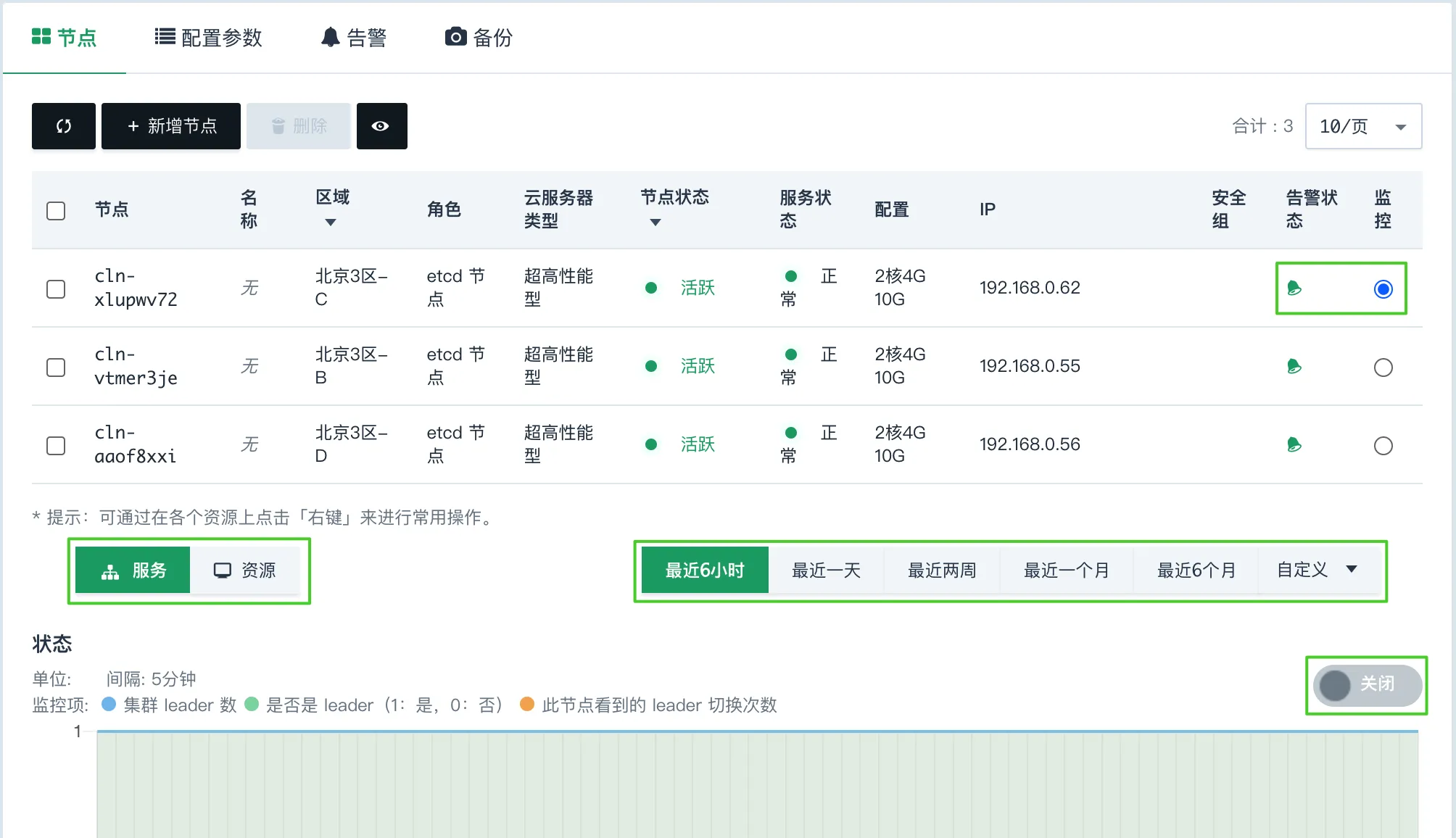Check the box for node cln-aaof8xxi

click(56, 446)
